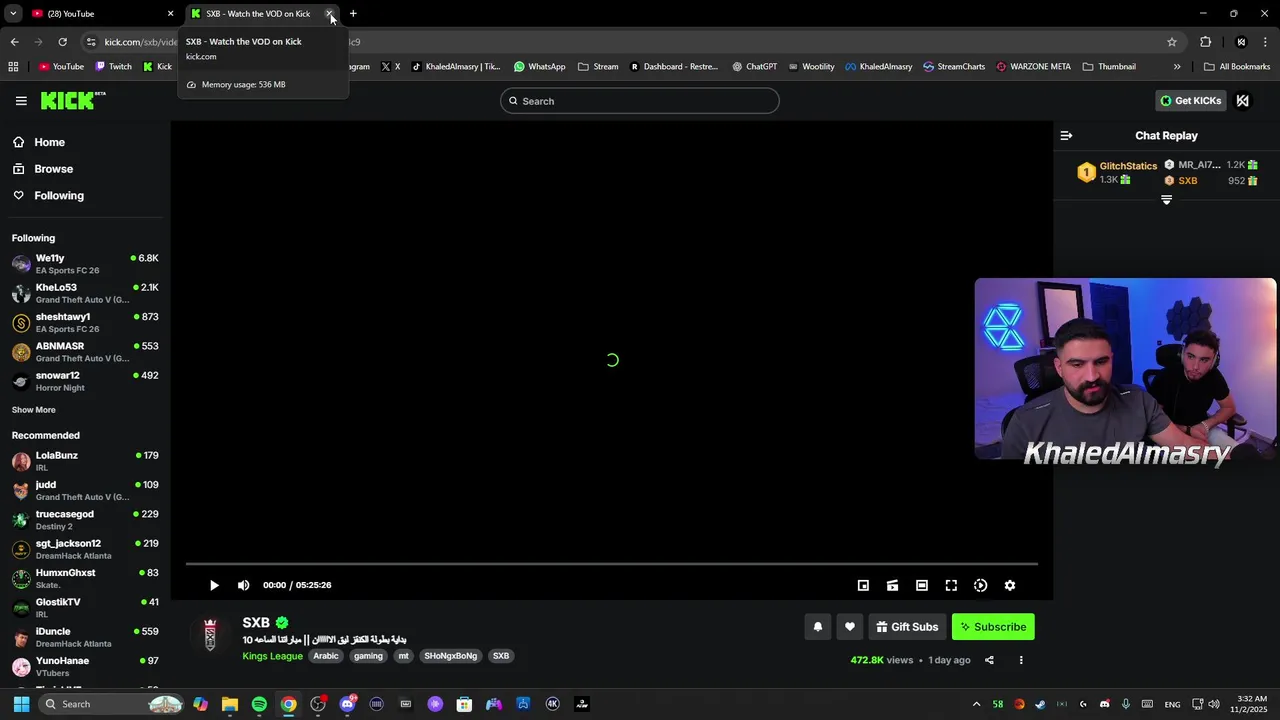Open the sidebar hamburger menu

21,101
